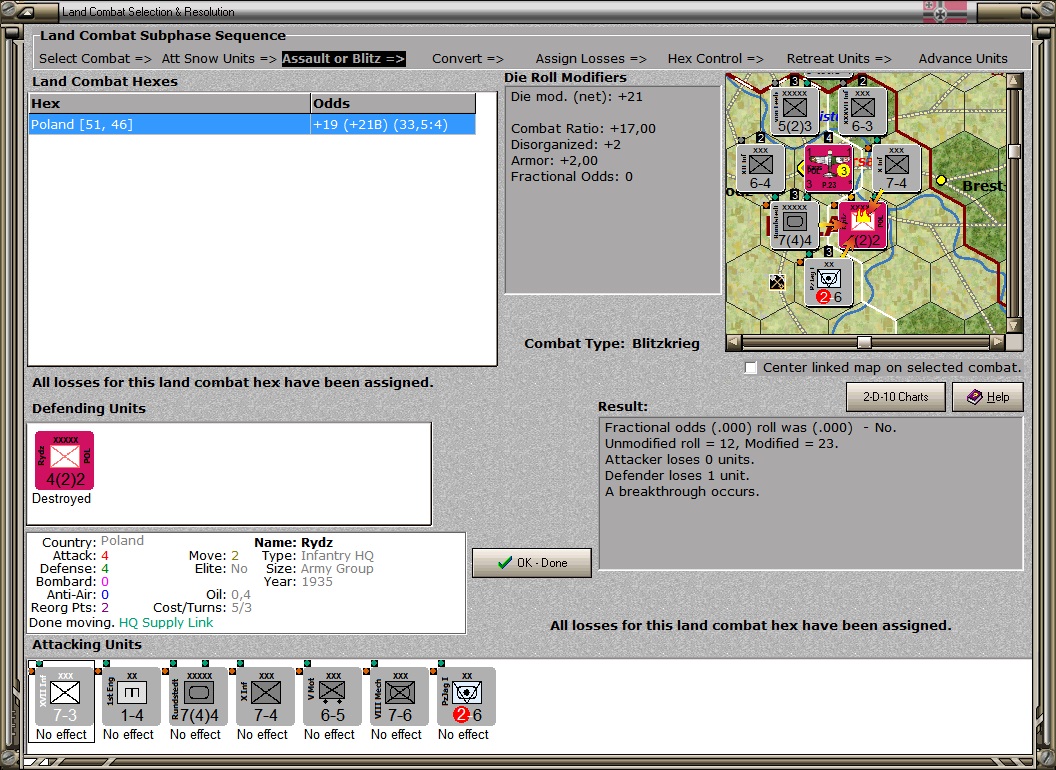Click the Hex Control subphase step
Screen dimensions: 1056x770
point(715,59)
